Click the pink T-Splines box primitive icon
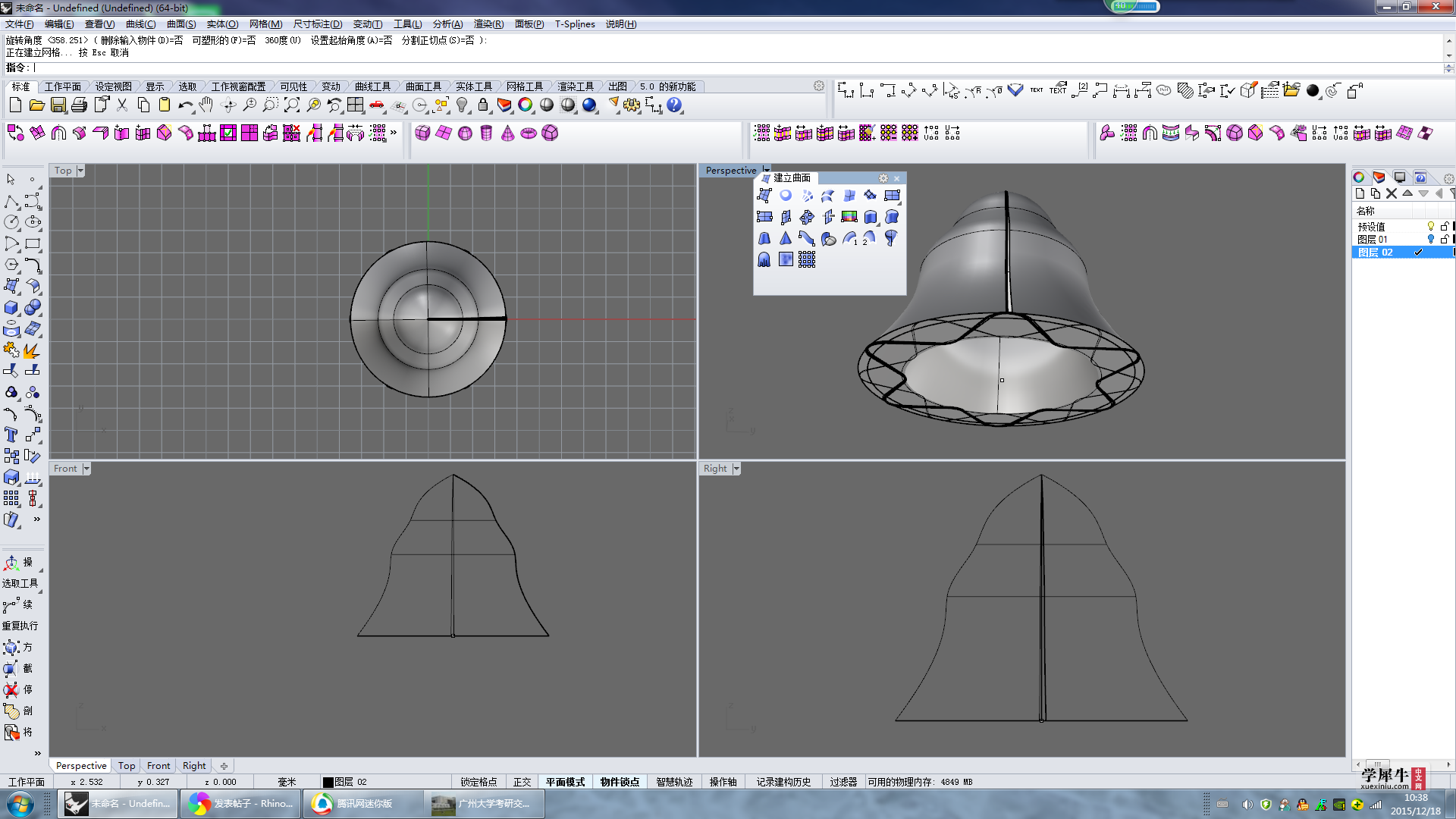The height and width of the screenshot is (819, 1456). point(422,133)
